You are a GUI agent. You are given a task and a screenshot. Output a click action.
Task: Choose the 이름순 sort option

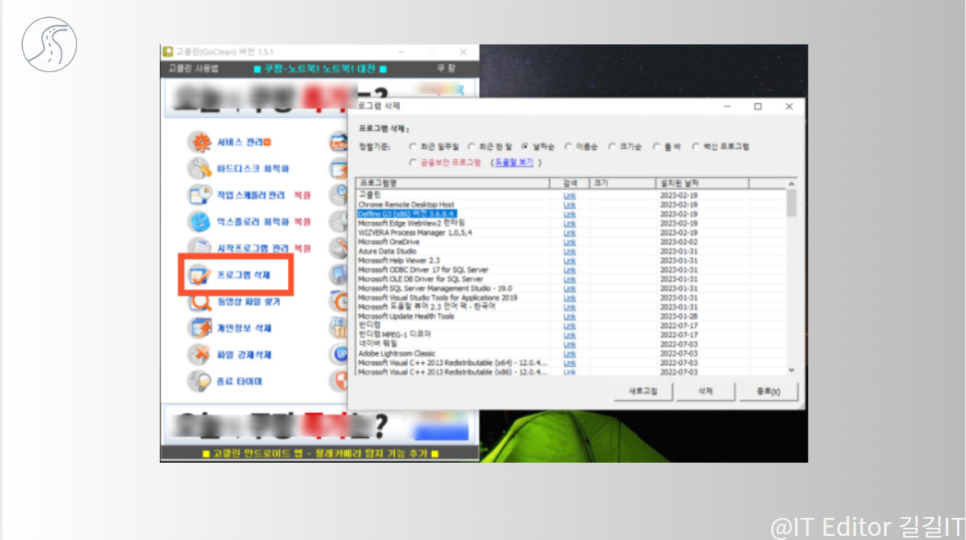(569, 147)
